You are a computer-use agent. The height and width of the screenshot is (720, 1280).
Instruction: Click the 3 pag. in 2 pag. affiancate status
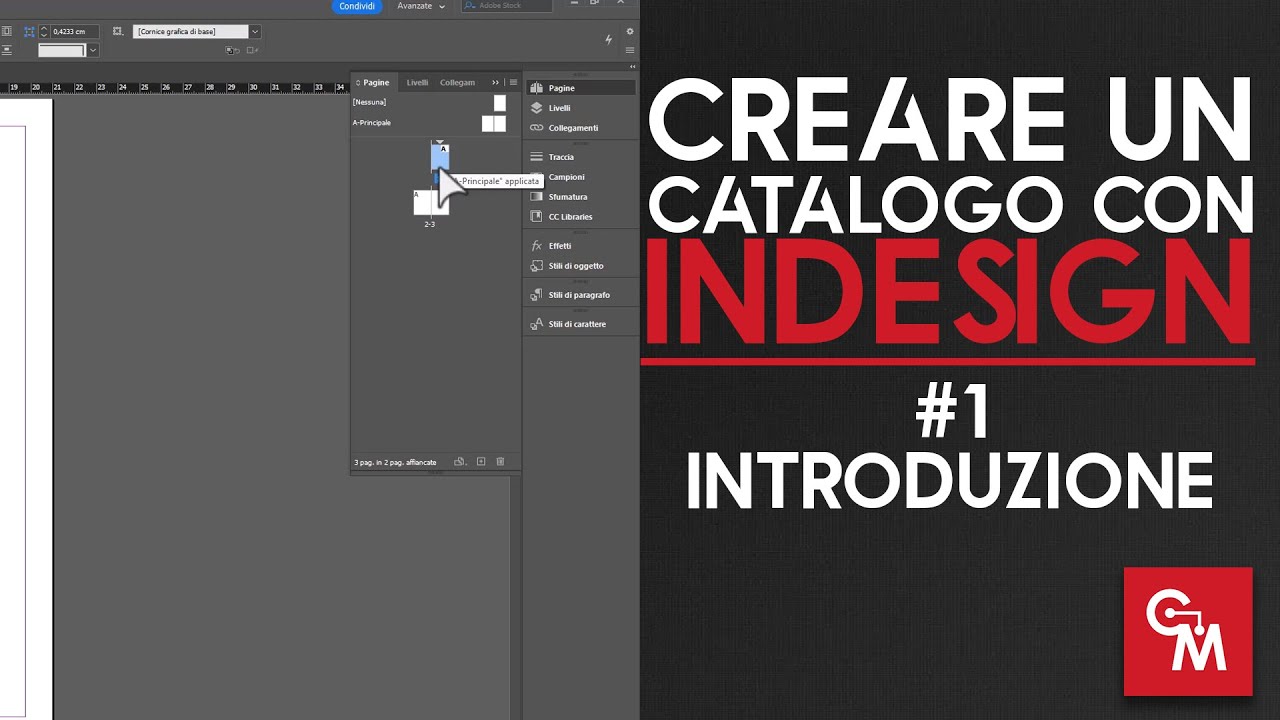coord(395,462)
